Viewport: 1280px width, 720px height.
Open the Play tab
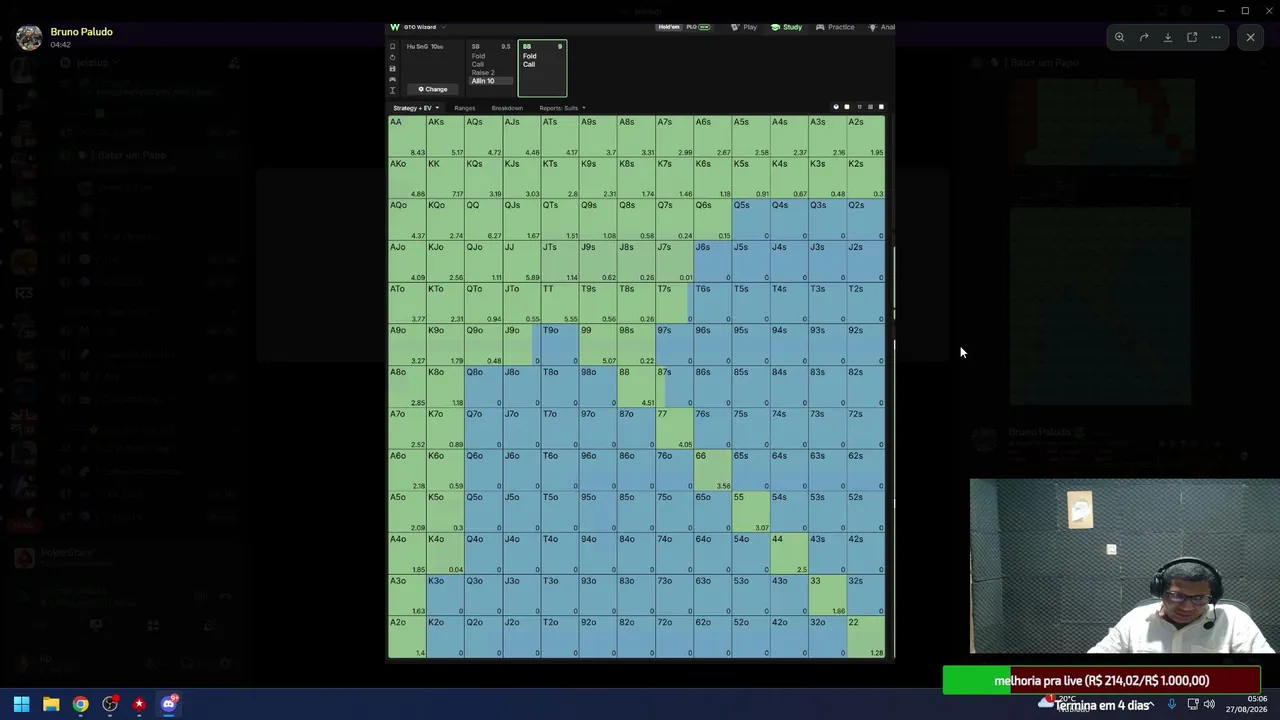click(744, 27)
